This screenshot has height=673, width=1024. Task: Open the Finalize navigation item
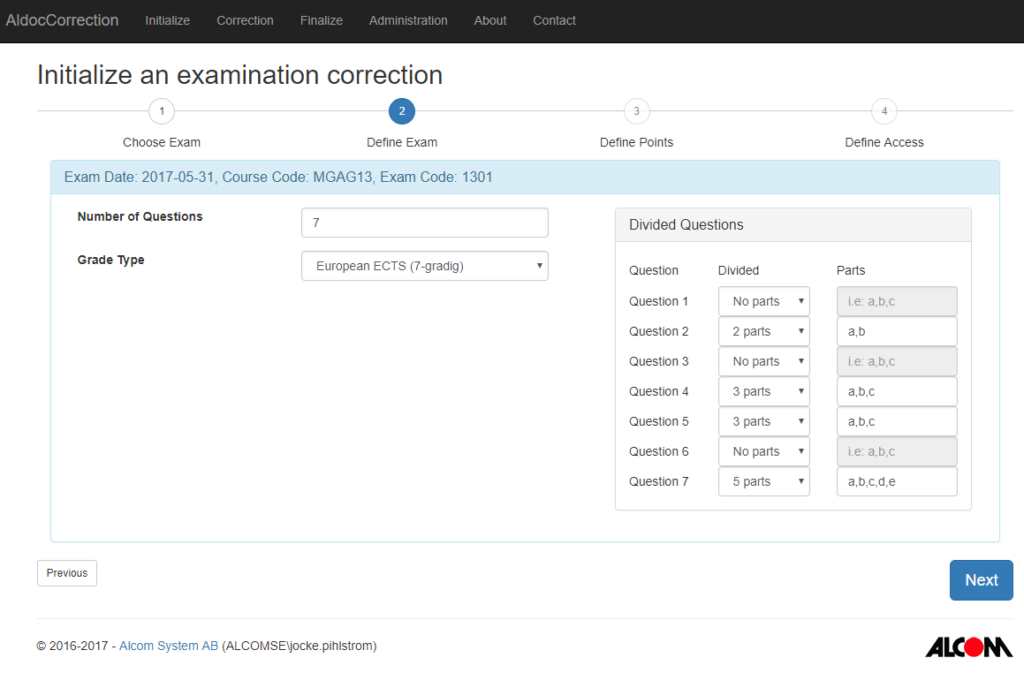(x=321, y=20)
